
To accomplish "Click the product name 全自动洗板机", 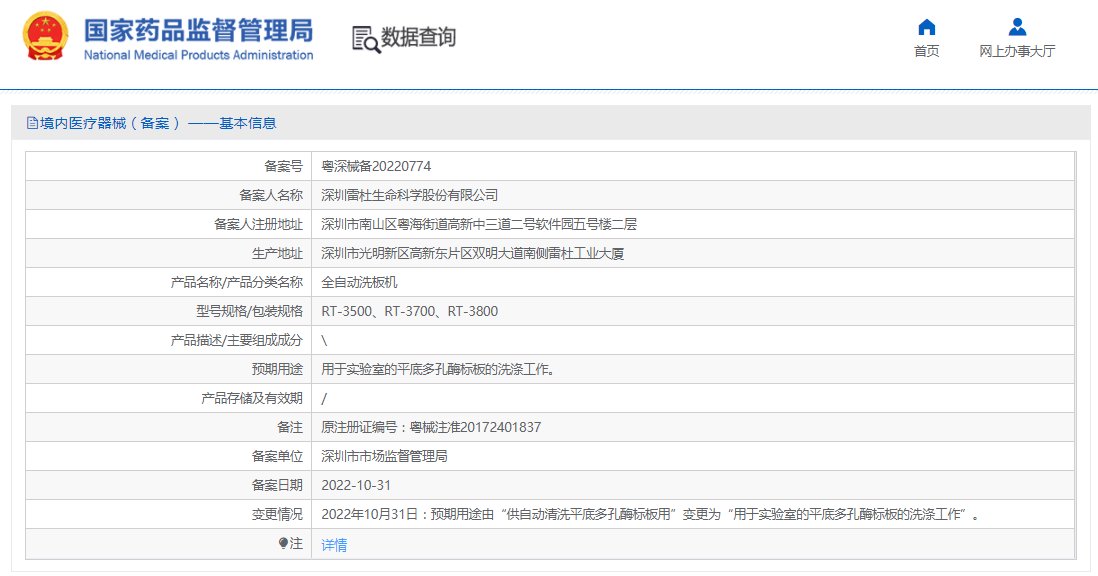I will coord(359,282).
